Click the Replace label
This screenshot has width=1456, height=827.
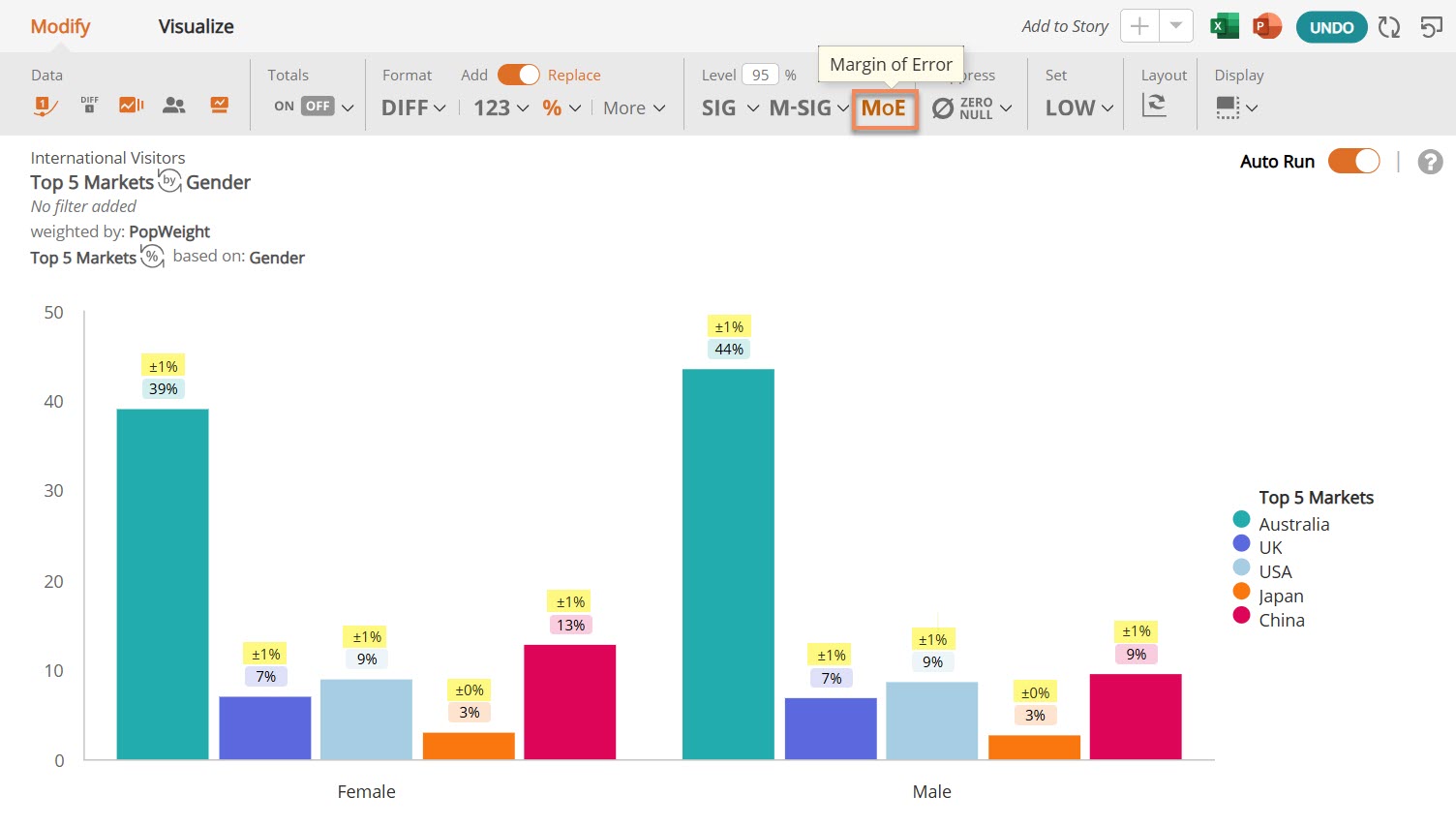pos(574,75)
